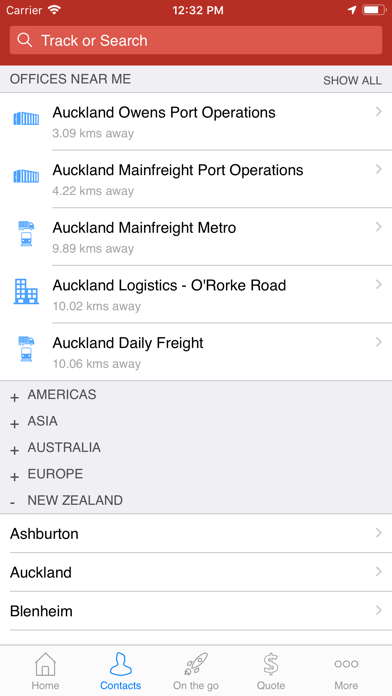This screenshot has height=696, width=392.
Task: Tap the building icon for Auckland Logistics
Action: click(26, 291)
